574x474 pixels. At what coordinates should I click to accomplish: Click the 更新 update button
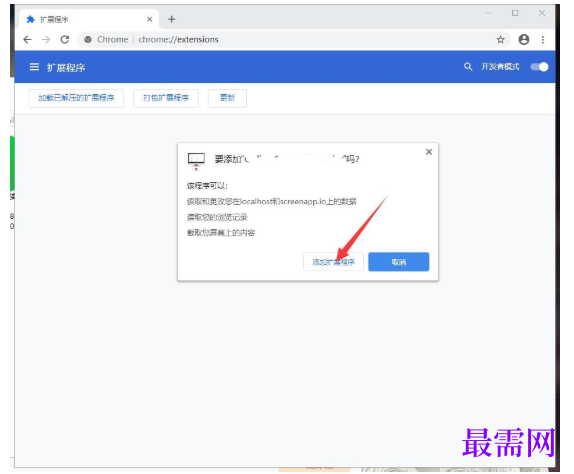pyautogui.click(x=227, y=98)
